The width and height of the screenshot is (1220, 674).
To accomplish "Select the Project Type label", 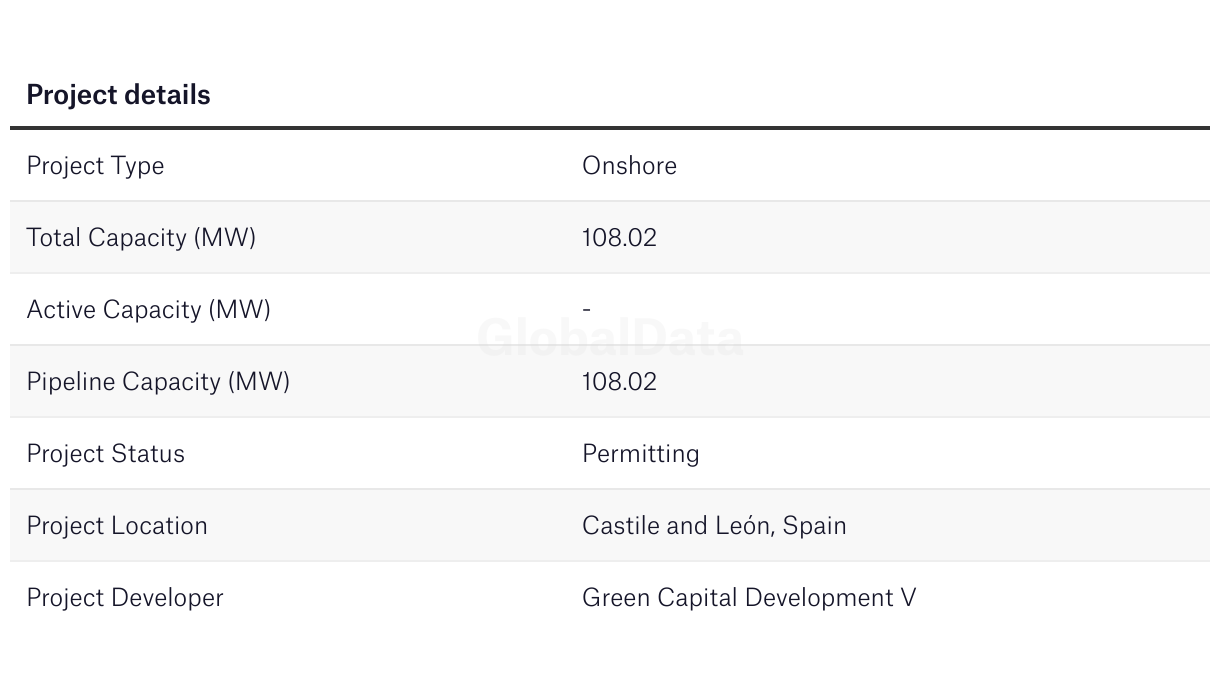I will click(x=95, y=166).
